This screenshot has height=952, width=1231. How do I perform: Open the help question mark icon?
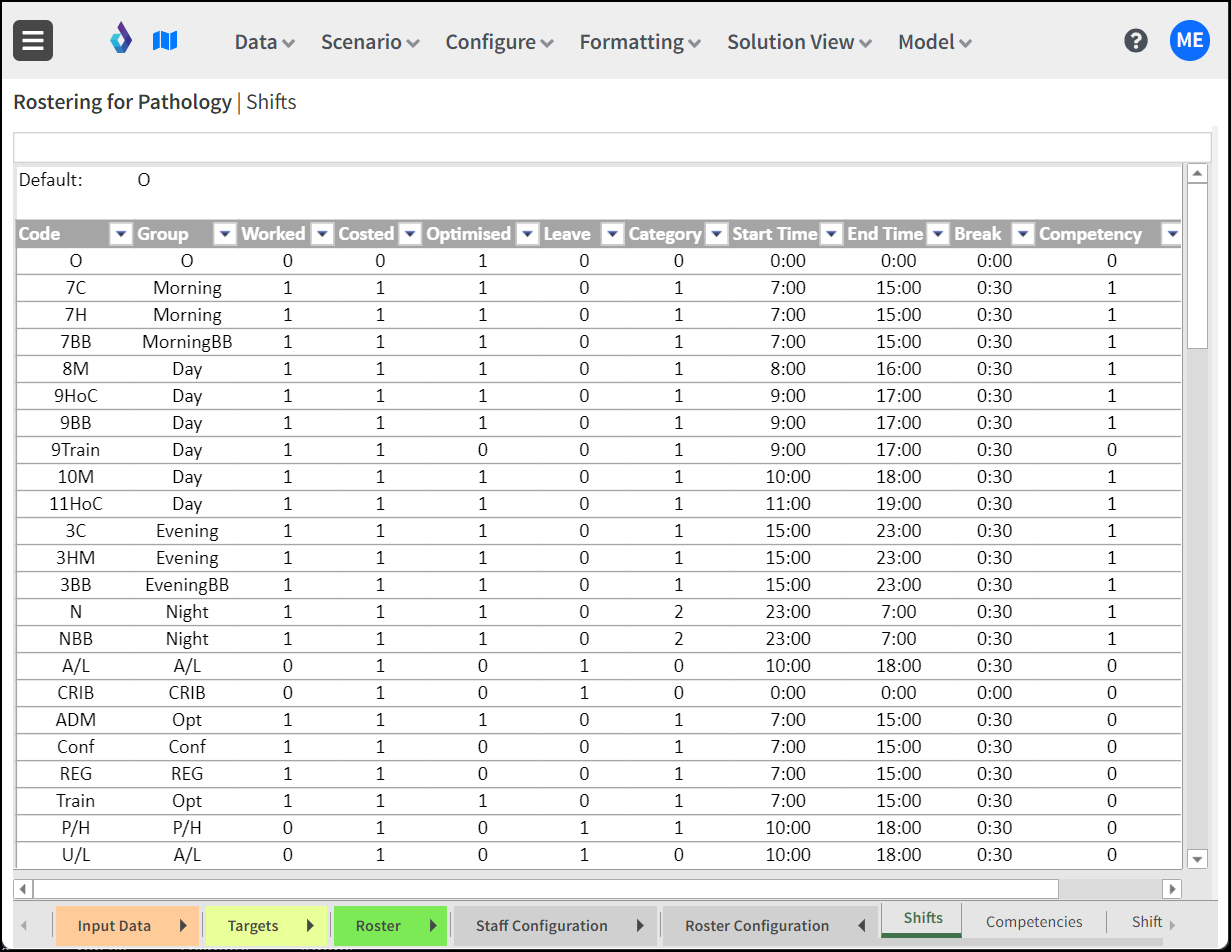click(1136, 41)
